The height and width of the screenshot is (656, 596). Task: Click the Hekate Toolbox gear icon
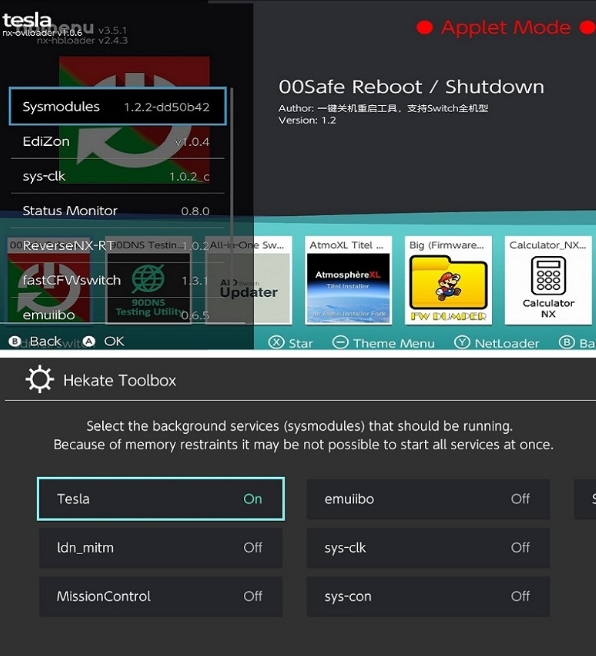point(40,379)
